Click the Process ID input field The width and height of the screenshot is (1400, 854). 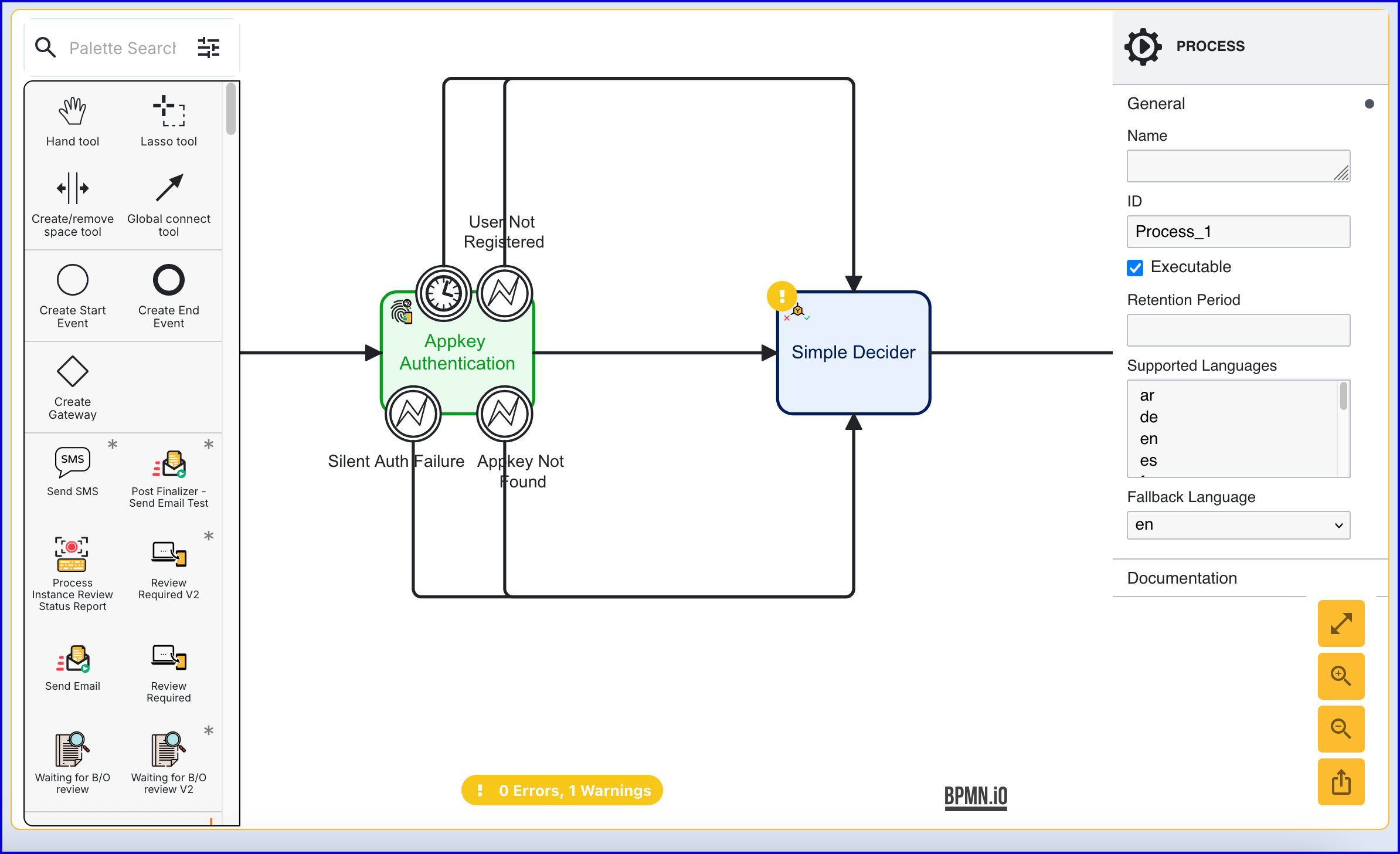tap(1238, 232)
